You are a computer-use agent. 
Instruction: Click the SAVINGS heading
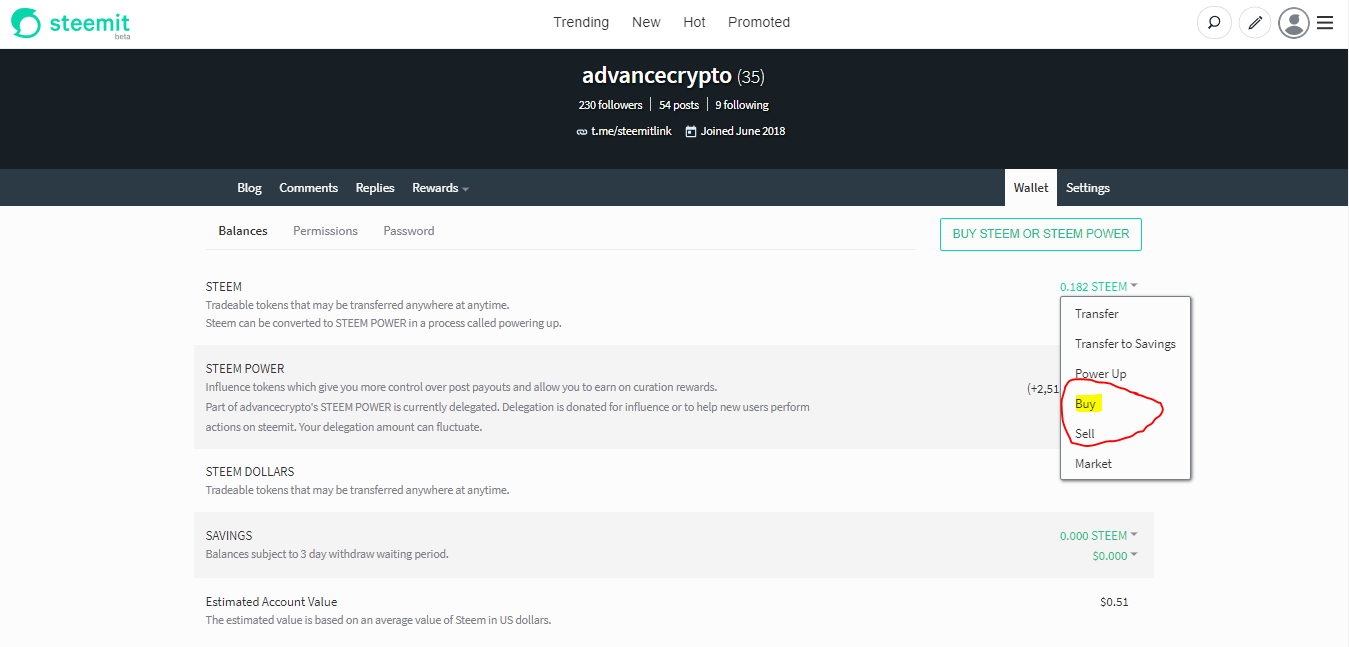click(x=229, y=536)
